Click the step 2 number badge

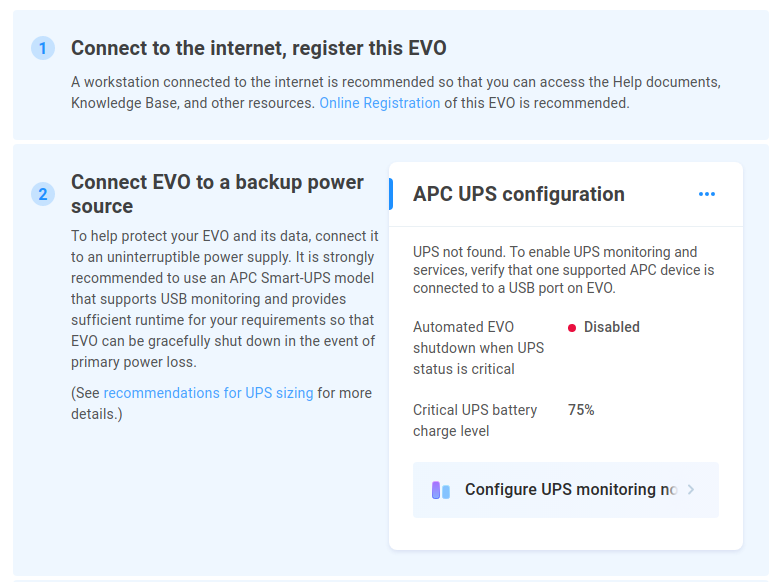43,194
